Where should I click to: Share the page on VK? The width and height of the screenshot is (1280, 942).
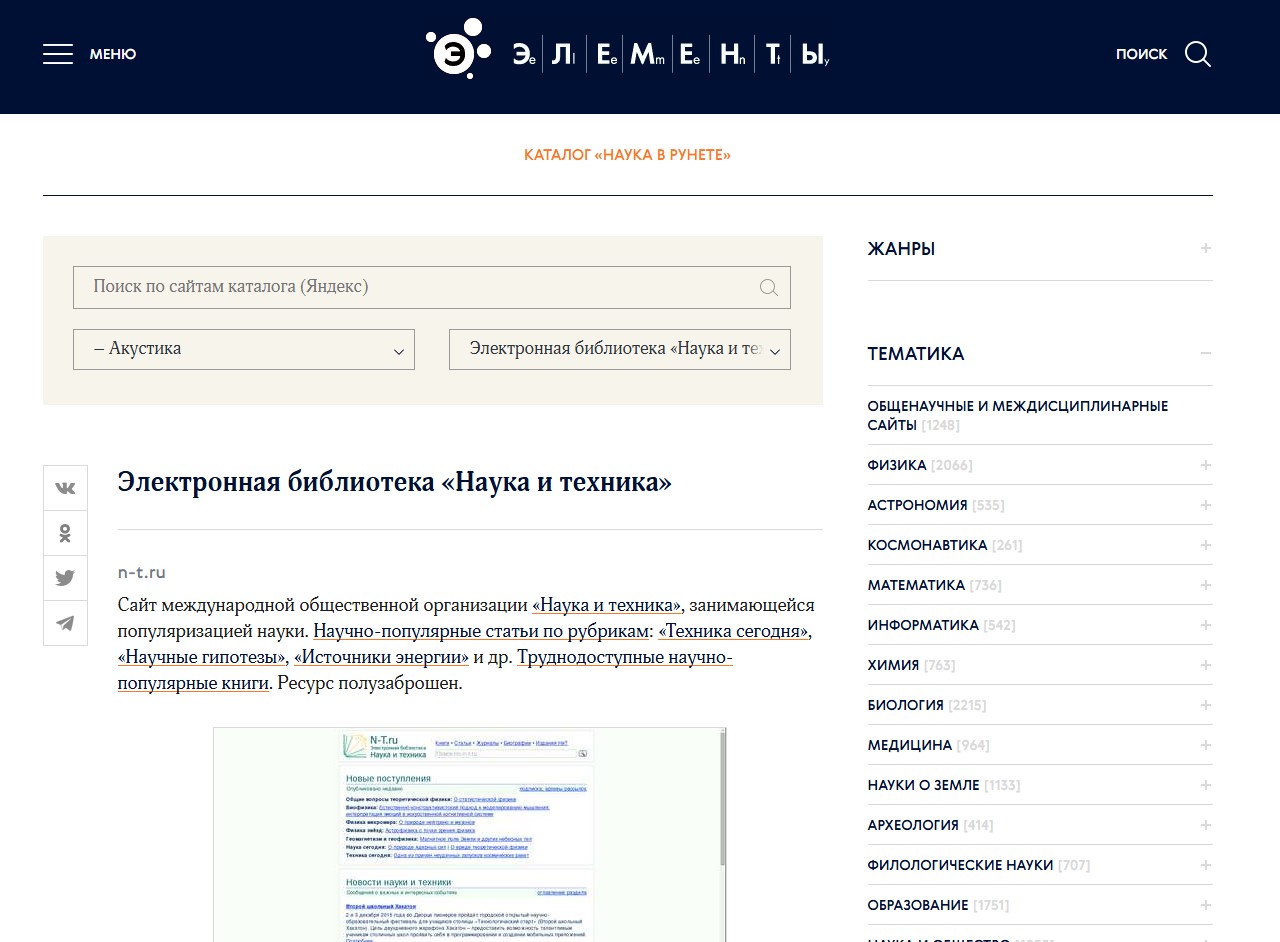pyautogui.click(x=65, y=488)
